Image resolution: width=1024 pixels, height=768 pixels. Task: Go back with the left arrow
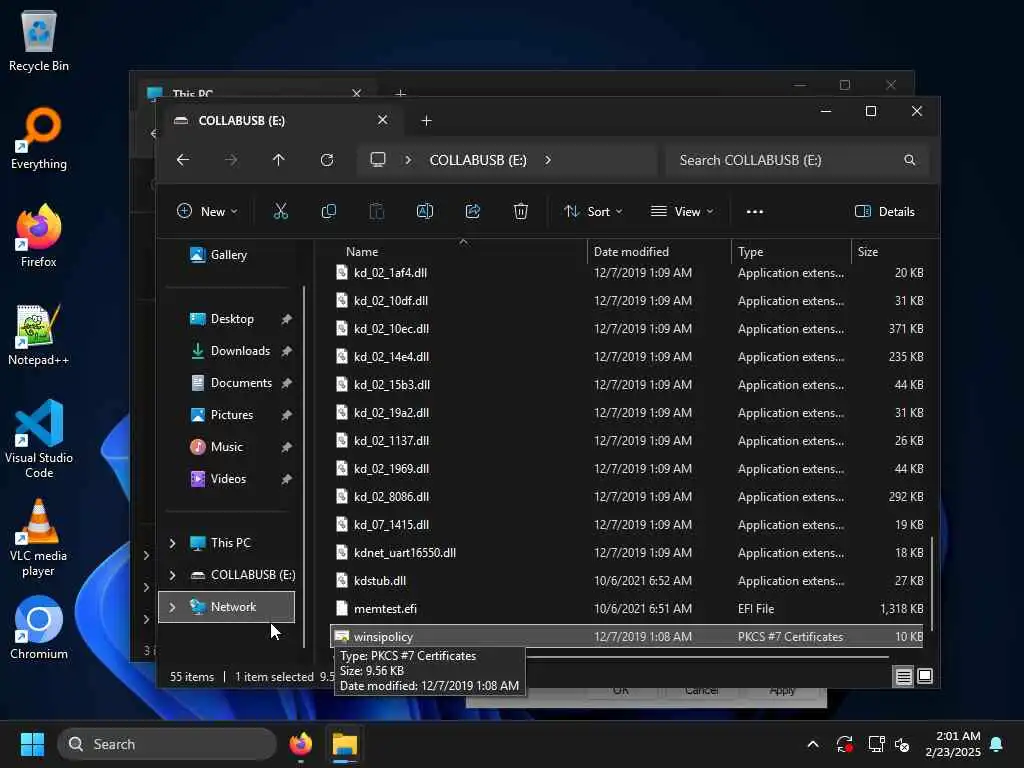point(183,160)
